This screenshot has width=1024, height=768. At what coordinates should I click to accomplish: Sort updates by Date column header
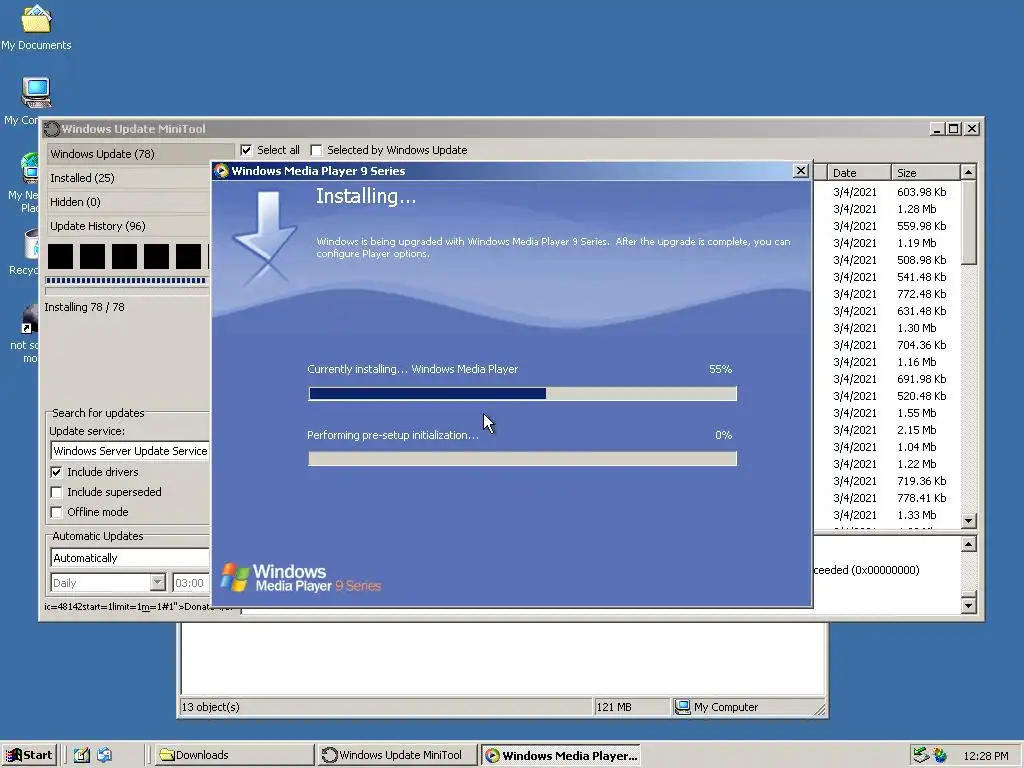click(858, 173)
